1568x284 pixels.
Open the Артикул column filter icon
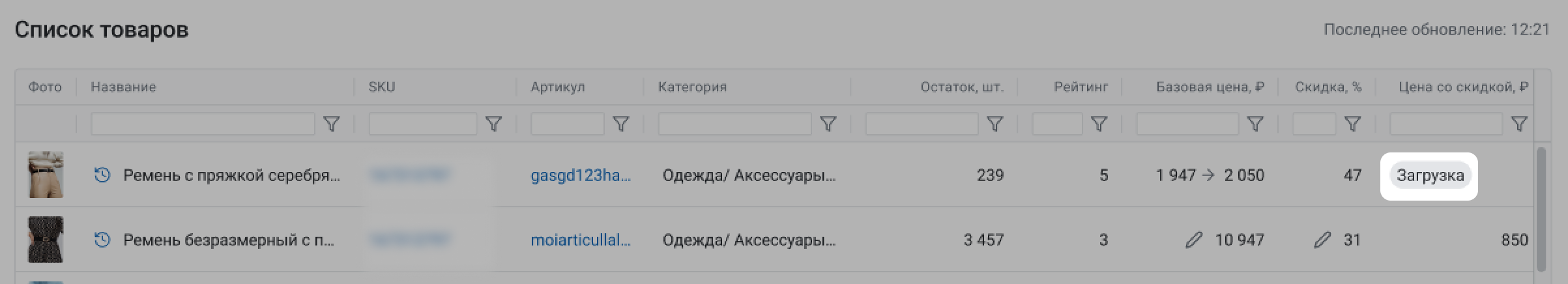coord(621,124)
